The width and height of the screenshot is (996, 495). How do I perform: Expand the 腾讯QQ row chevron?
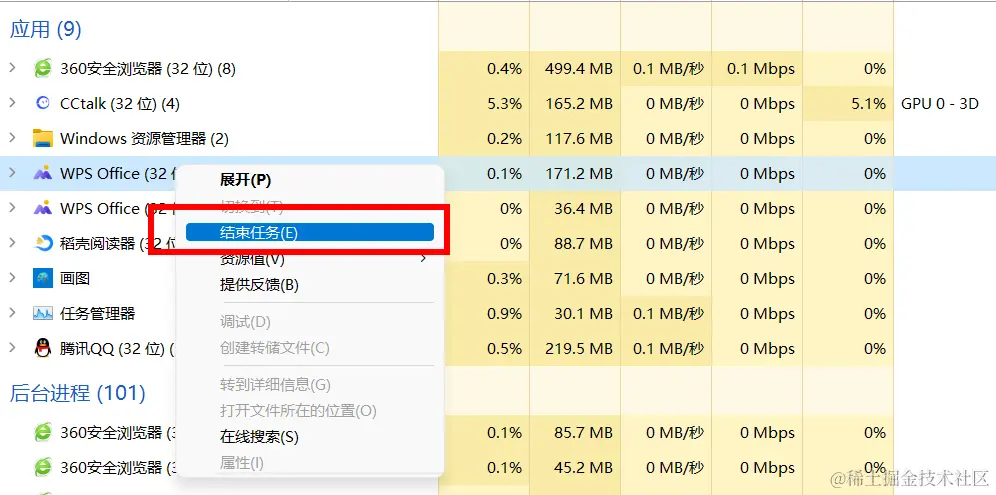pyautogui.click(x=12, y=348)
